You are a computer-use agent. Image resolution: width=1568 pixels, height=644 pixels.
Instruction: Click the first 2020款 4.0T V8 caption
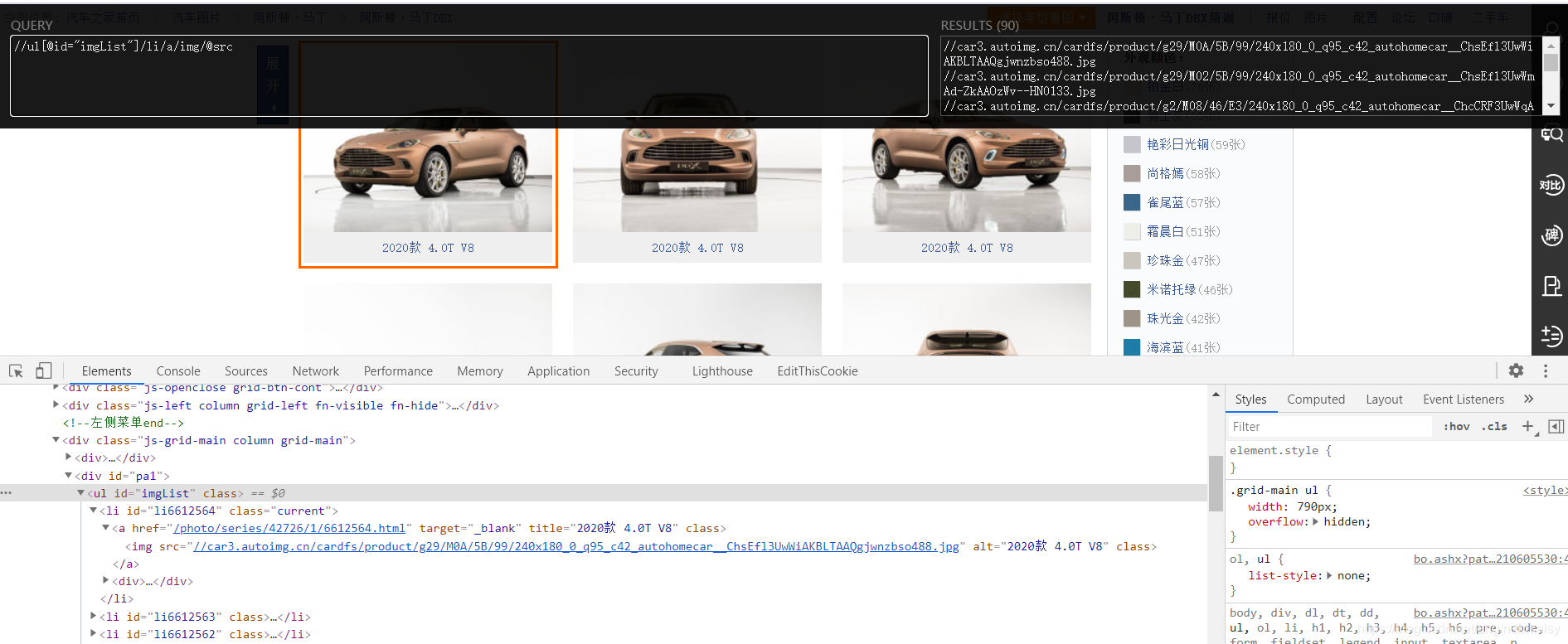point(428,248)
